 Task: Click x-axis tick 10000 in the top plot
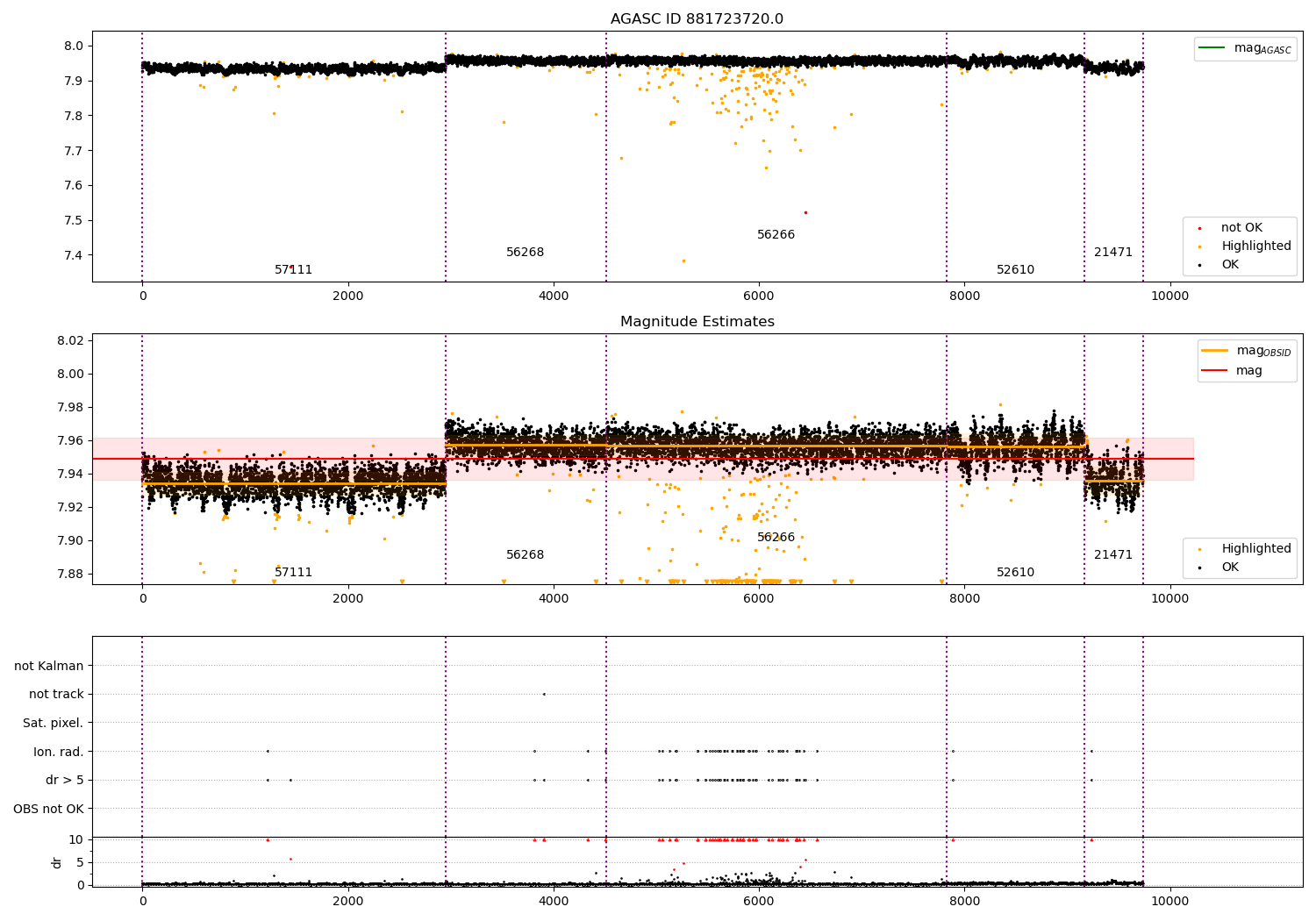click(x=1170, y=296)
